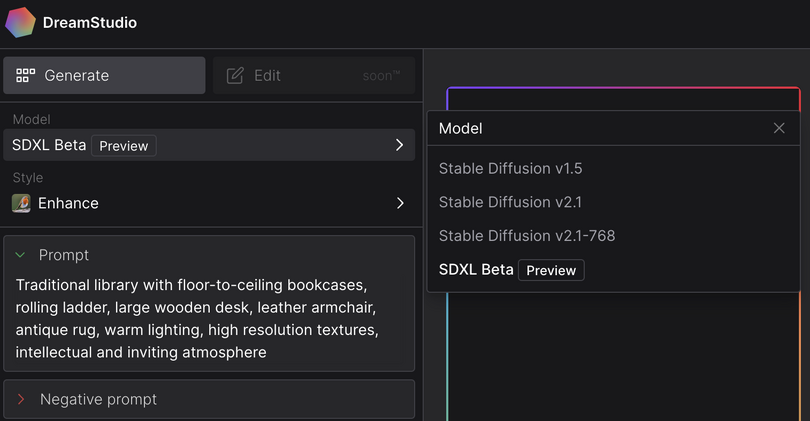Image resolution: width=810 pixels, height=421 pixels.
Task: Click the chevron arrow in the Model row
Action: [x=399, y=145]
